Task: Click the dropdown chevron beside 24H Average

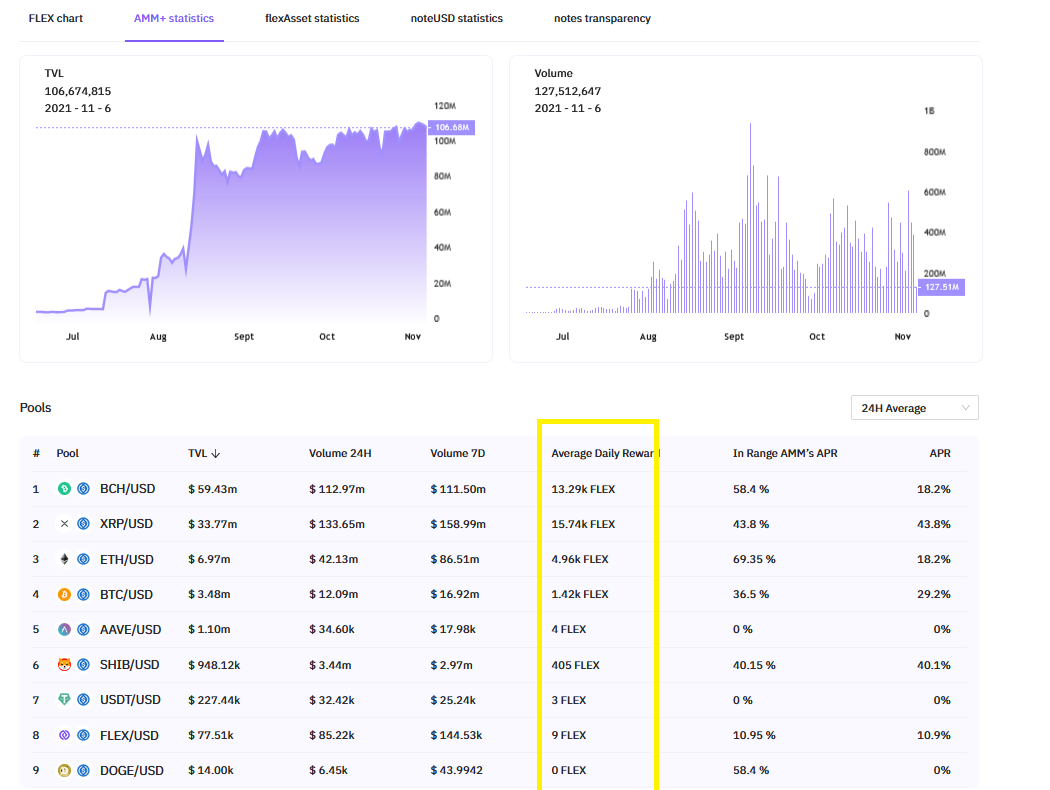Action: click(965, 408)
